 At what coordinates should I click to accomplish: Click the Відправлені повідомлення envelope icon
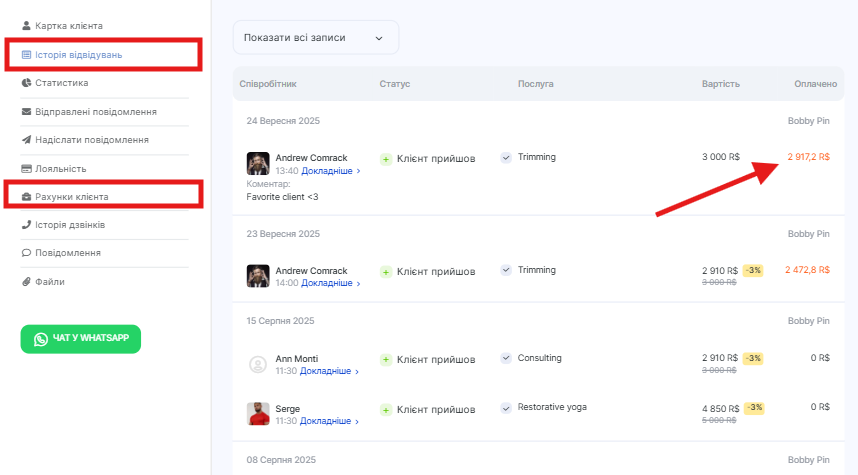26,112
